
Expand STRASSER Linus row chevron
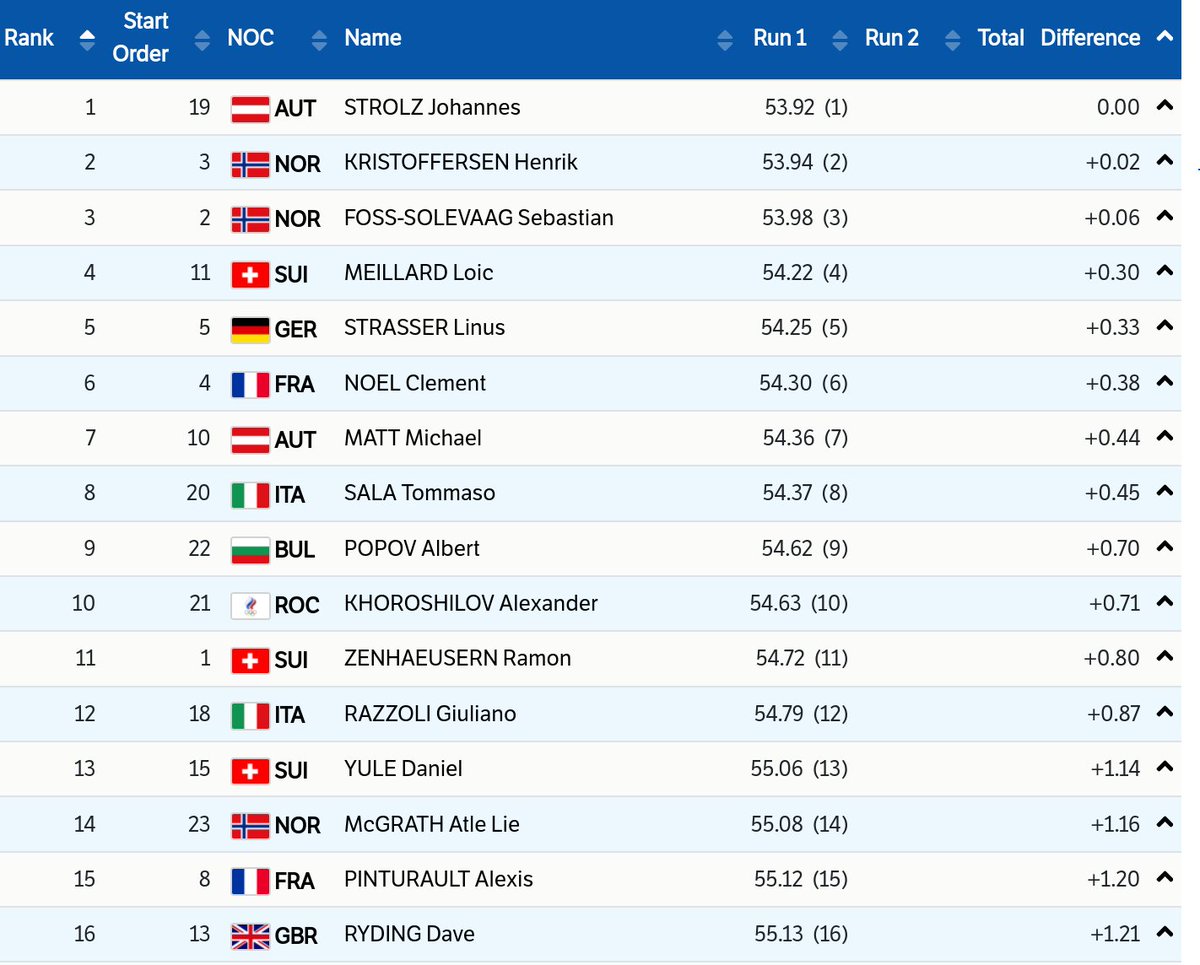(x=1163, y=326)
